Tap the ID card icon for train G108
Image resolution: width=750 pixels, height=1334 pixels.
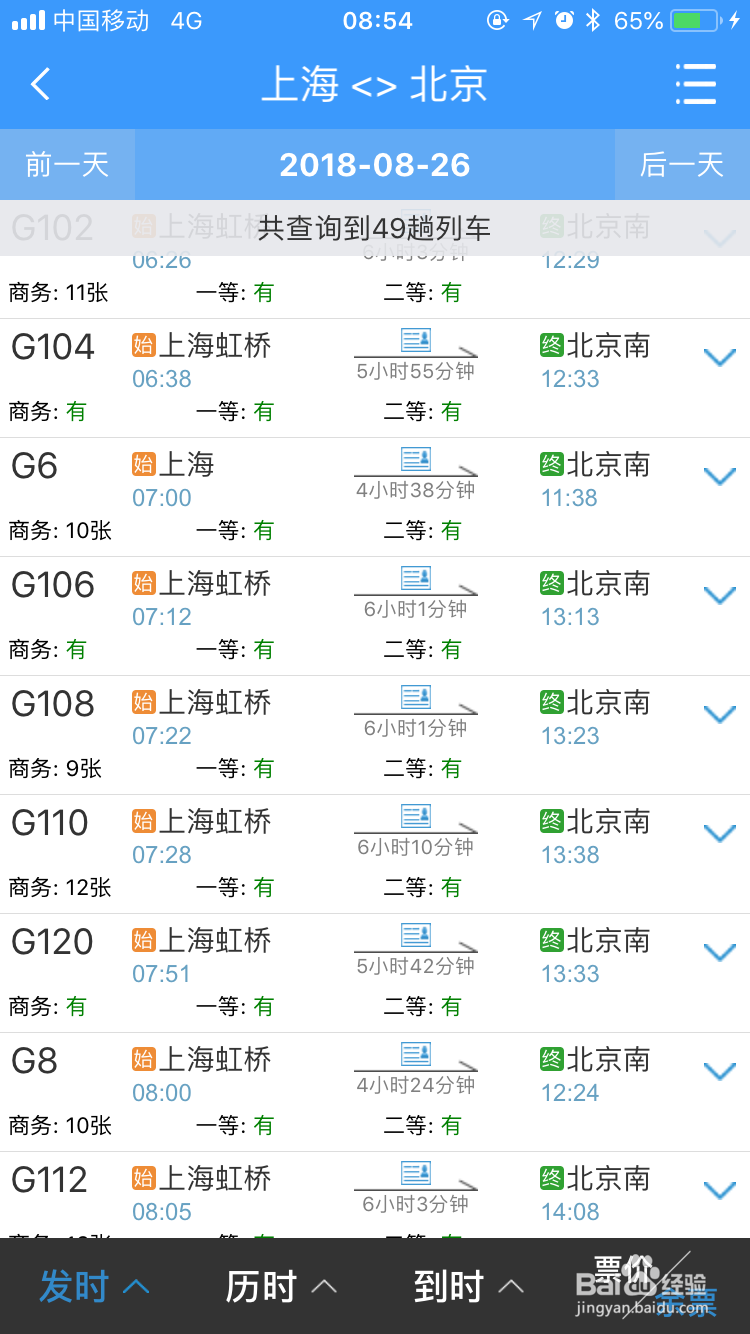(x=416, y=697)
